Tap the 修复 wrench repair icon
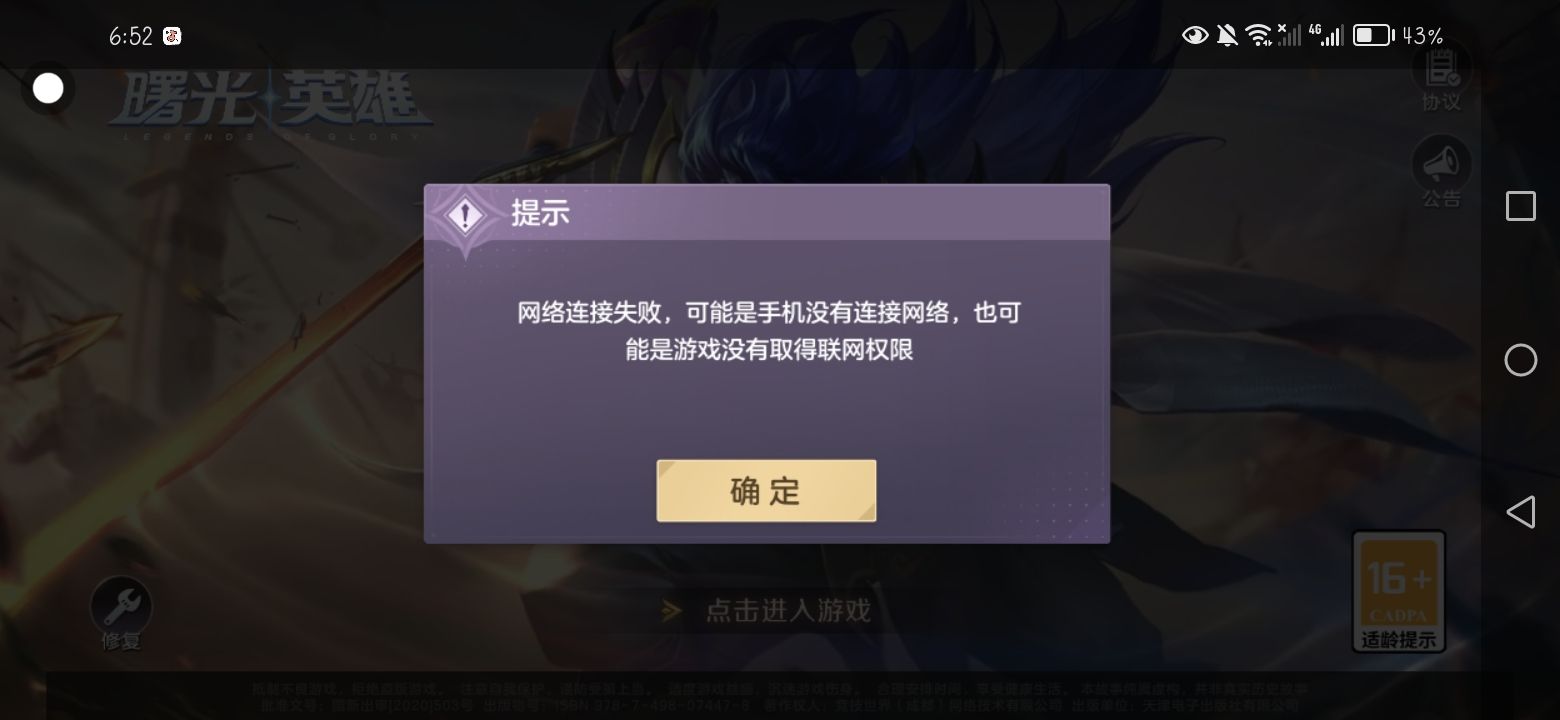 (x=121, y=613)
